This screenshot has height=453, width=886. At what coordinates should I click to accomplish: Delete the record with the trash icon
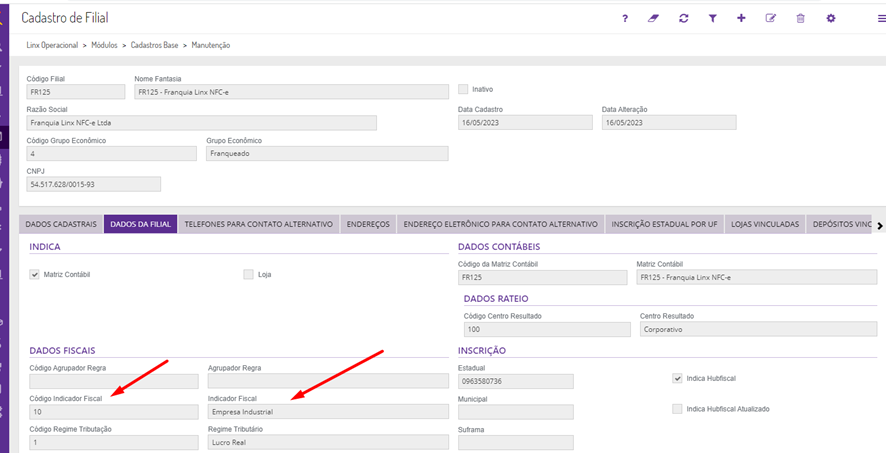point(800,18)
